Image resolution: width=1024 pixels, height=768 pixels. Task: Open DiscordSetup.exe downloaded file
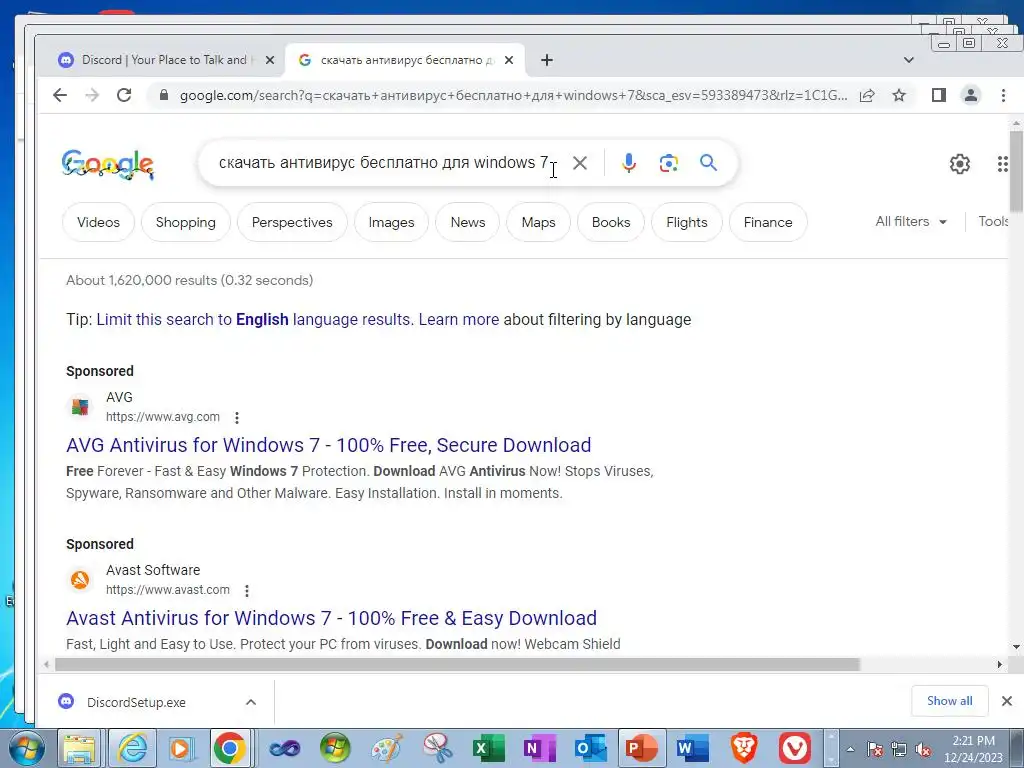pyautogui.click(x=136, y=703)
